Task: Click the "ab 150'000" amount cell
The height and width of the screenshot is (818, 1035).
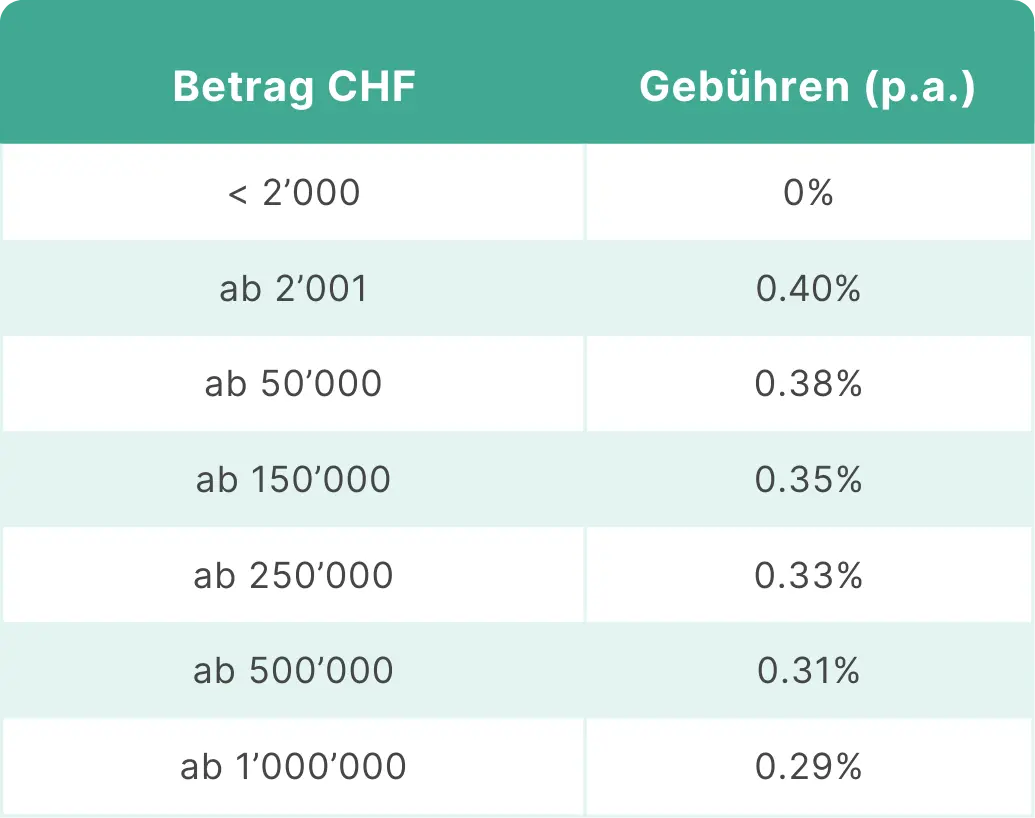Action: (x=294, y=480)
